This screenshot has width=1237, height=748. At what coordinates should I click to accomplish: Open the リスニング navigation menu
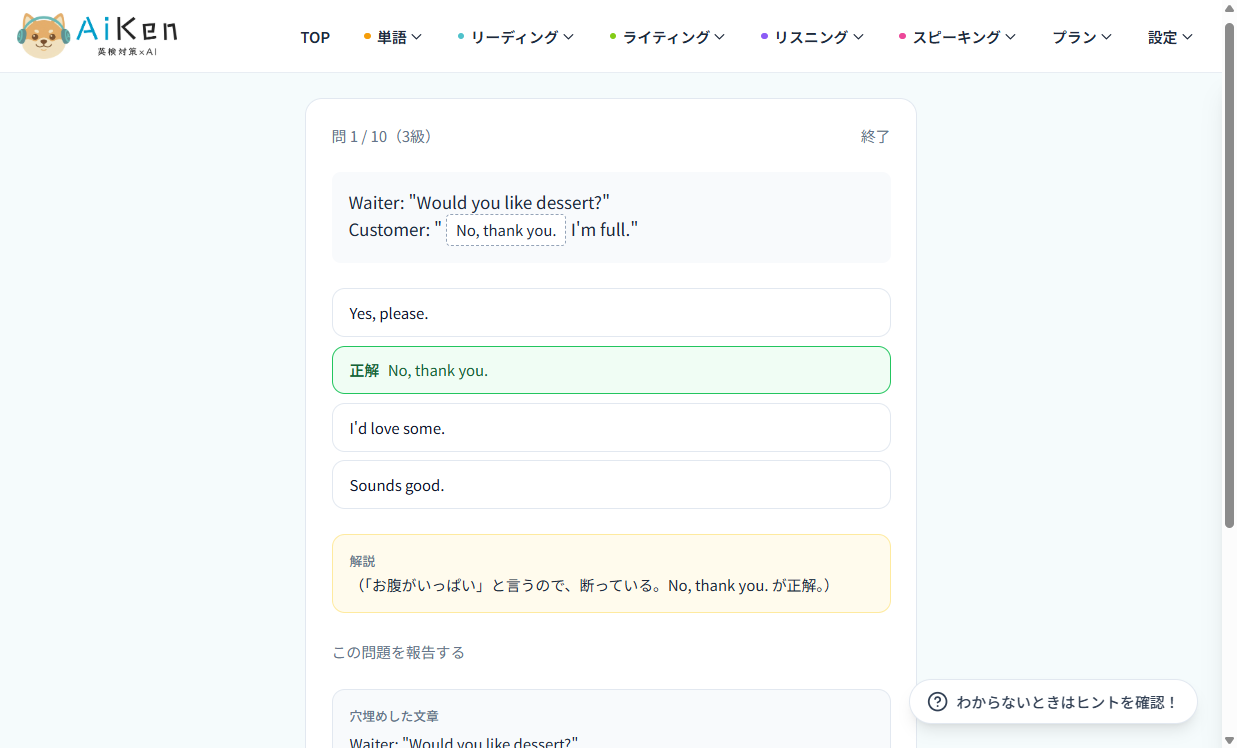(811, 37)
